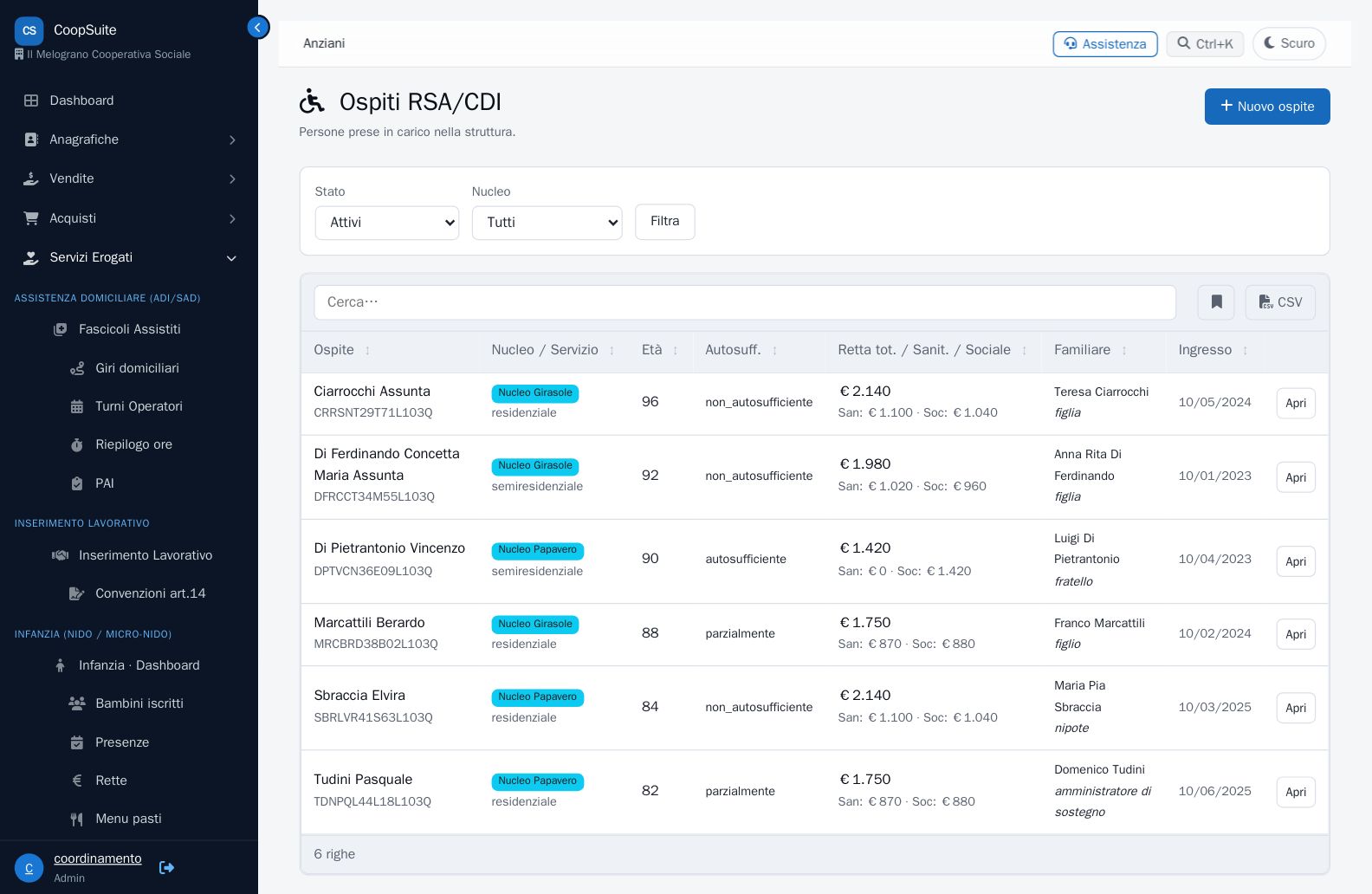Image resolution: width=1372 pixels, height=894 pixels.
Task: Click the Filtra button
Action: tap(664, 222)
